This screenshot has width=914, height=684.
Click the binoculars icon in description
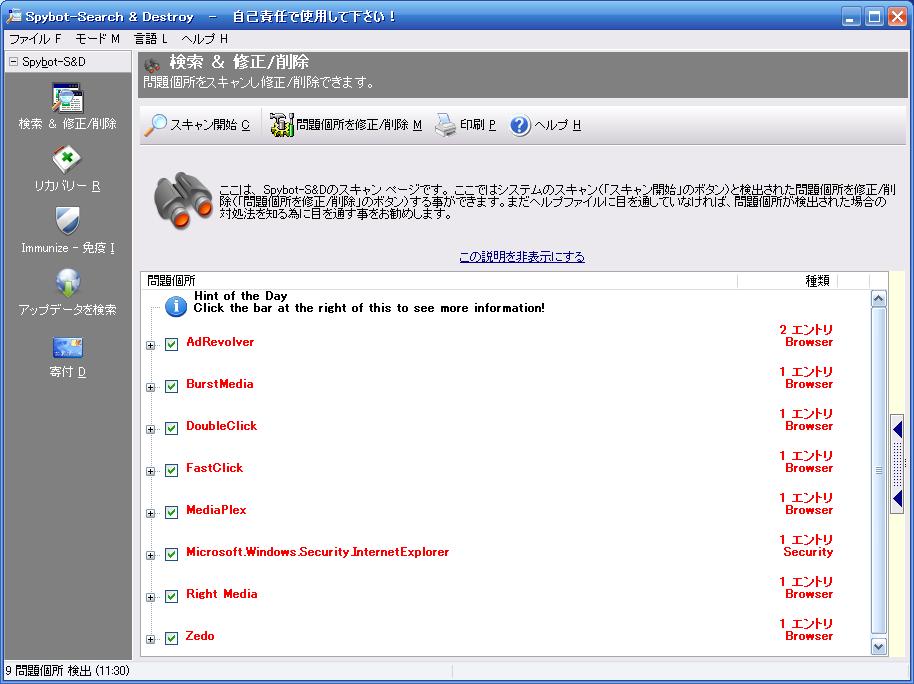click(x=184, y=200)
